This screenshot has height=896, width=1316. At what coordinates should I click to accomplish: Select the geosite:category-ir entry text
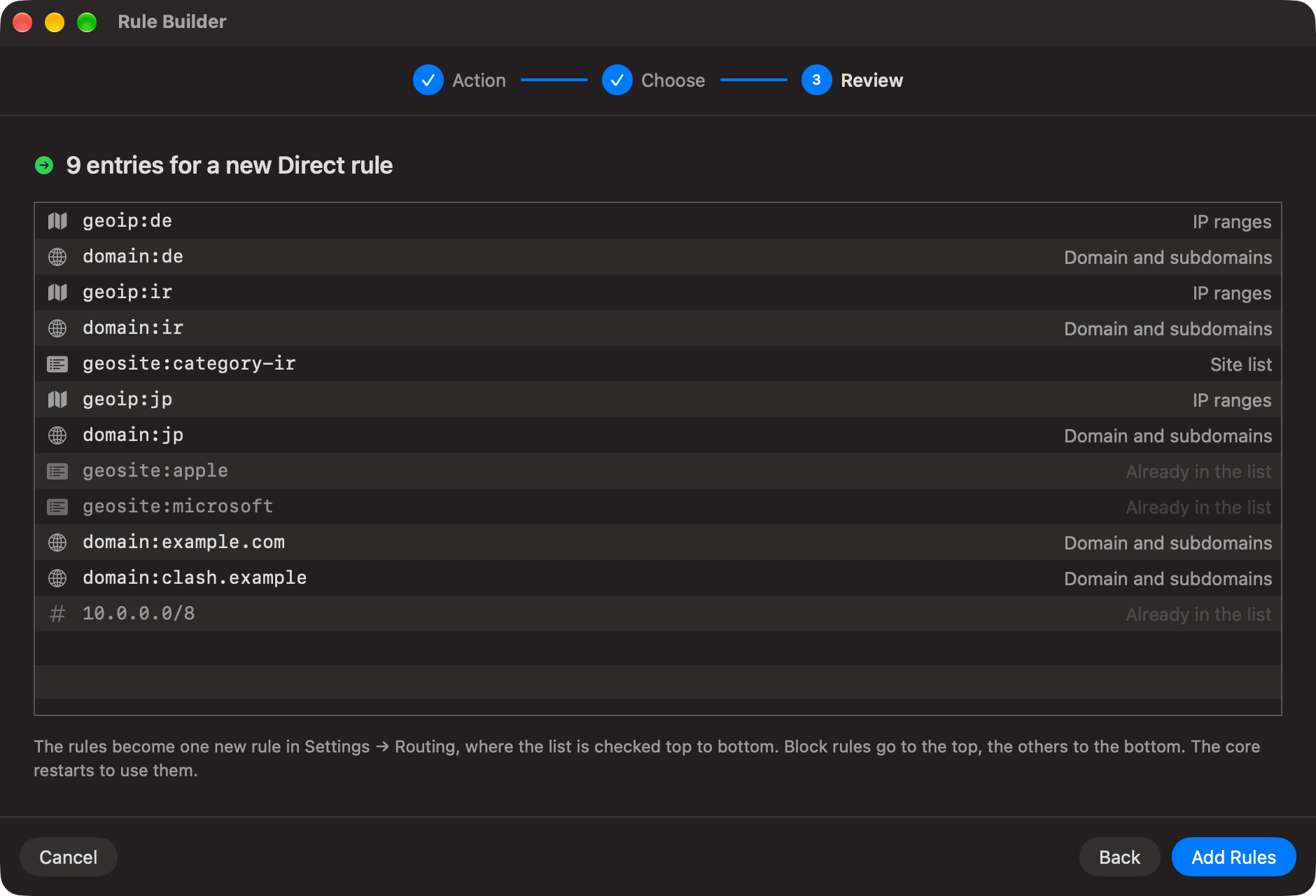[x=189, y=364]
